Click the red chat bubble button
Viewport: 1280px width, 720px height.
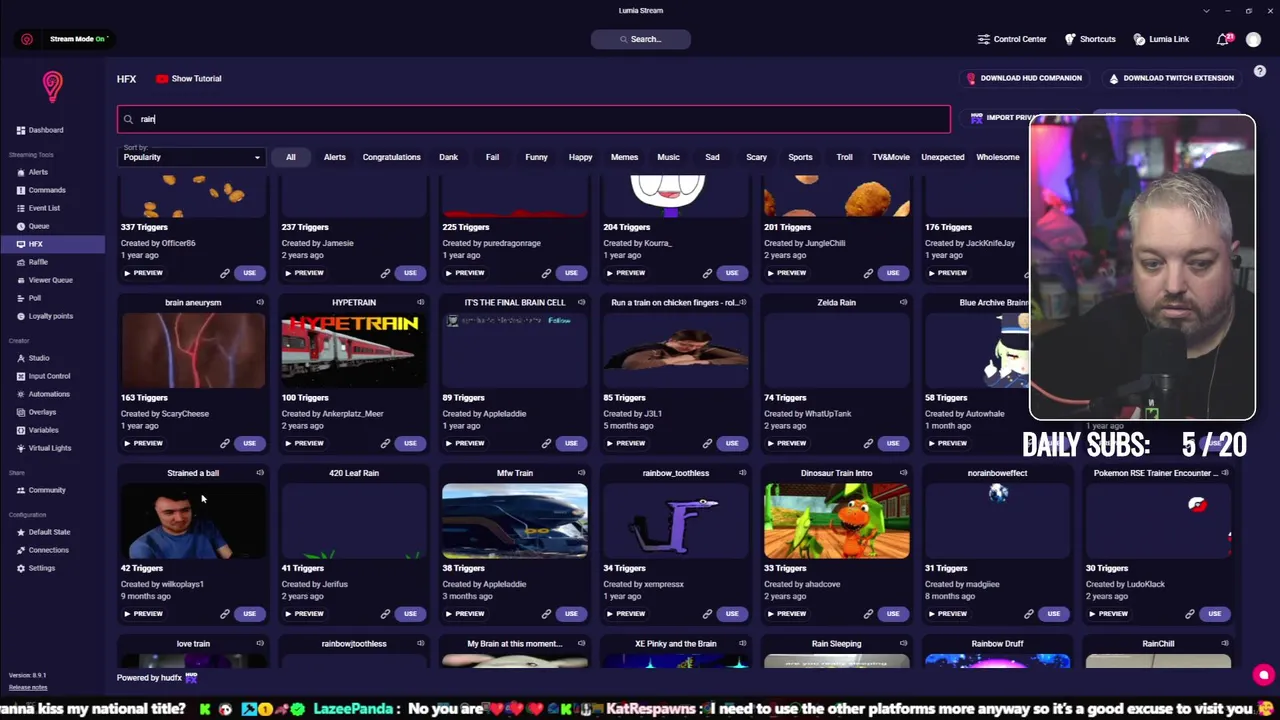pyautogui.click(x=1263, y=675)
